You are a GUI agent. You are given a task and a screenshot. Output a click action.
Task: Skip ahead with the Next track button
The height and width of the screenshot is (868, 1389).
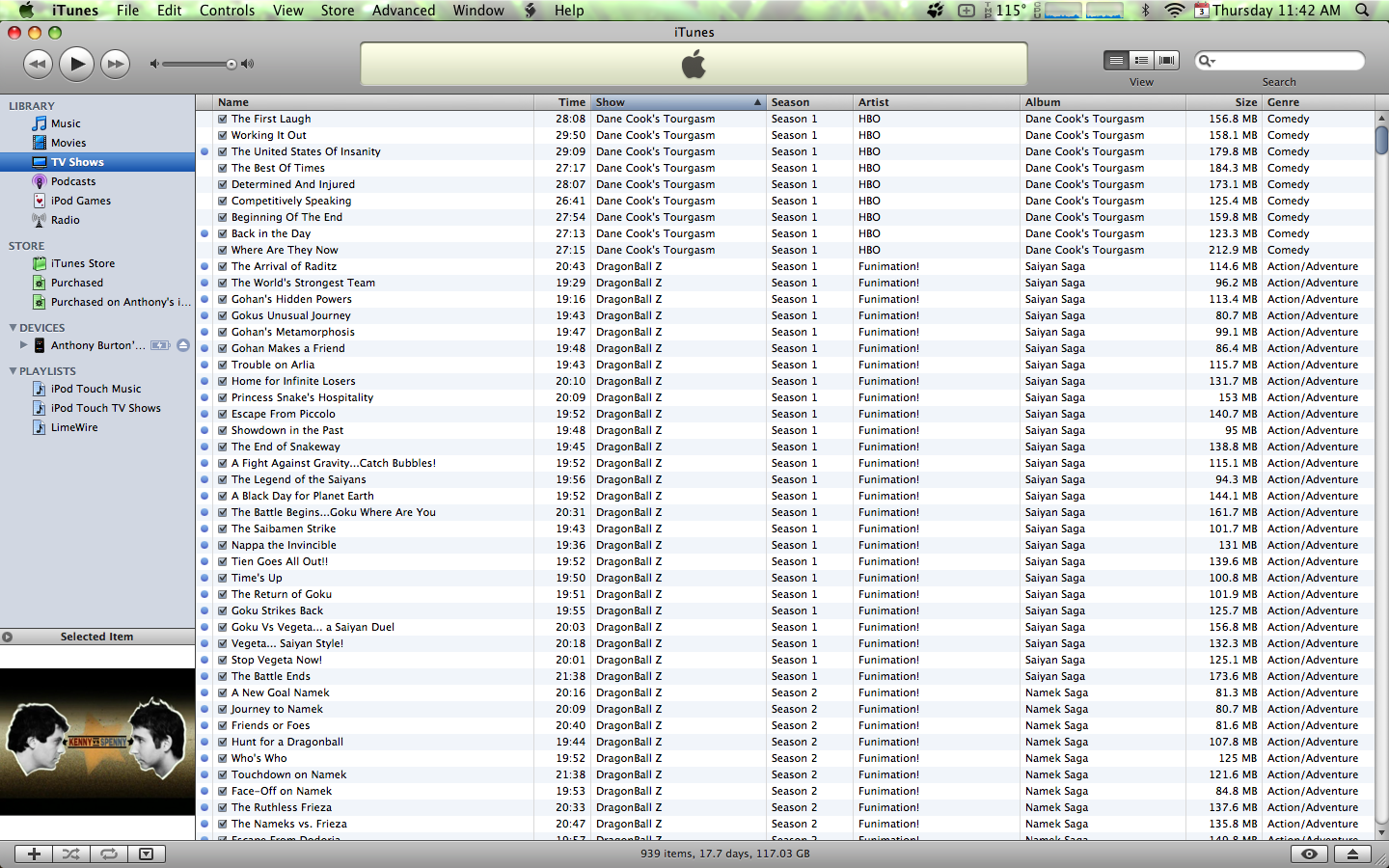click(x=115, y=65)
